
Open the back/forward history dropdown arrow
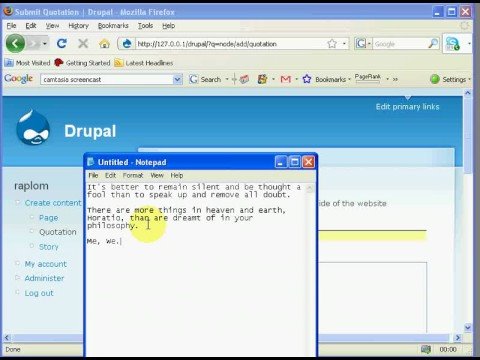point(45,44)
